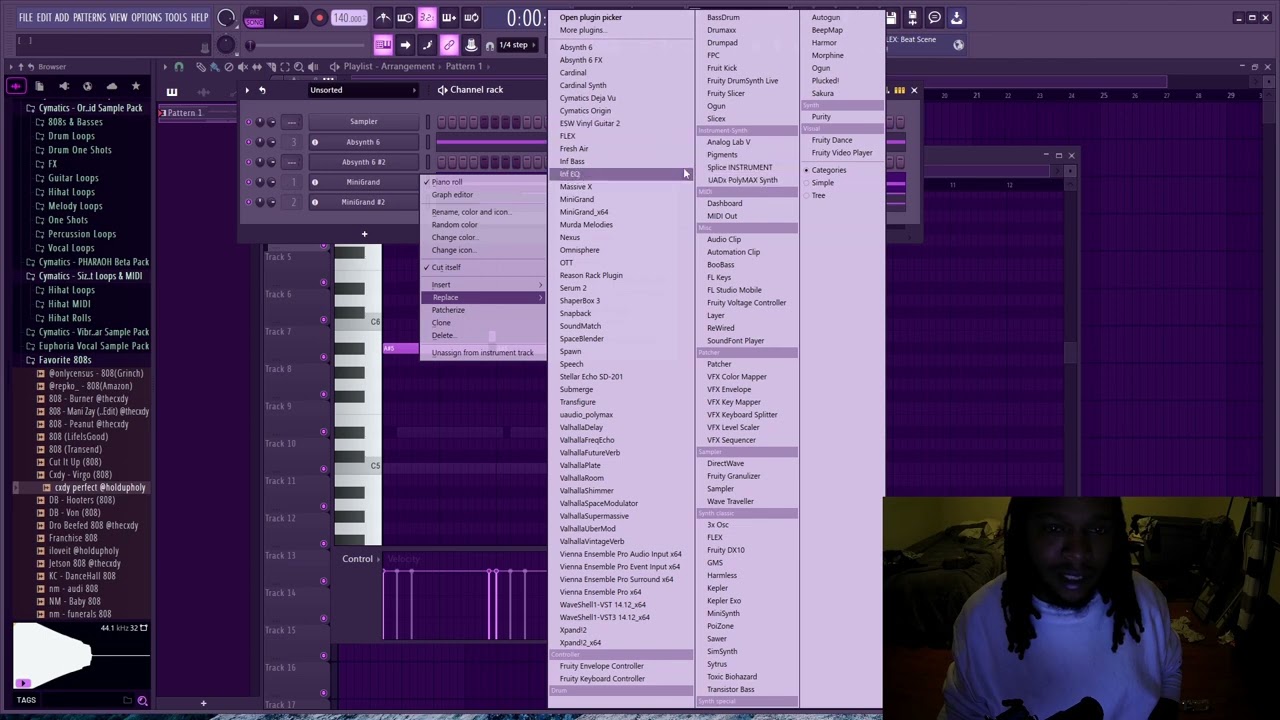This screenshot has height=720, width=1280.
Task: Select Serum 2 from plugin list
Action: click(x=573, y=288)
